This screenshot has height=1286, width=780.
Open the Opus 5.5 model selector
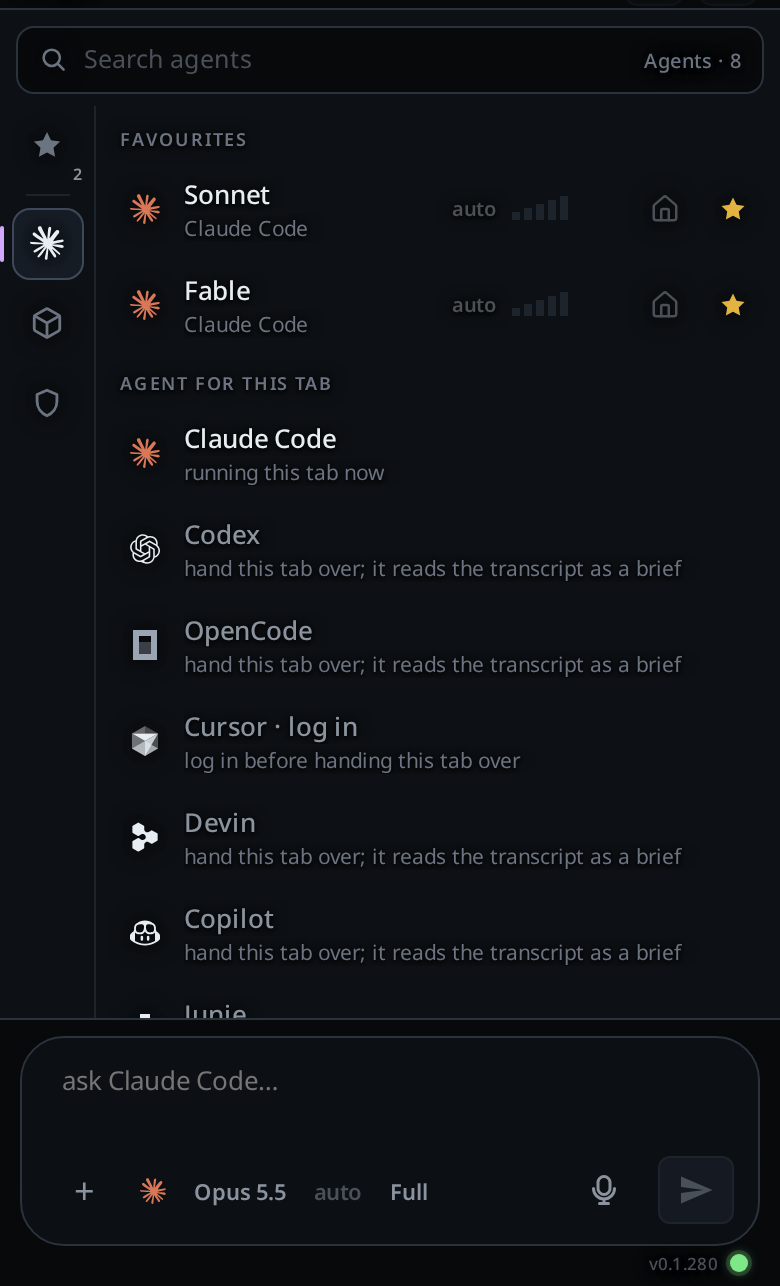coord(240,1192)
